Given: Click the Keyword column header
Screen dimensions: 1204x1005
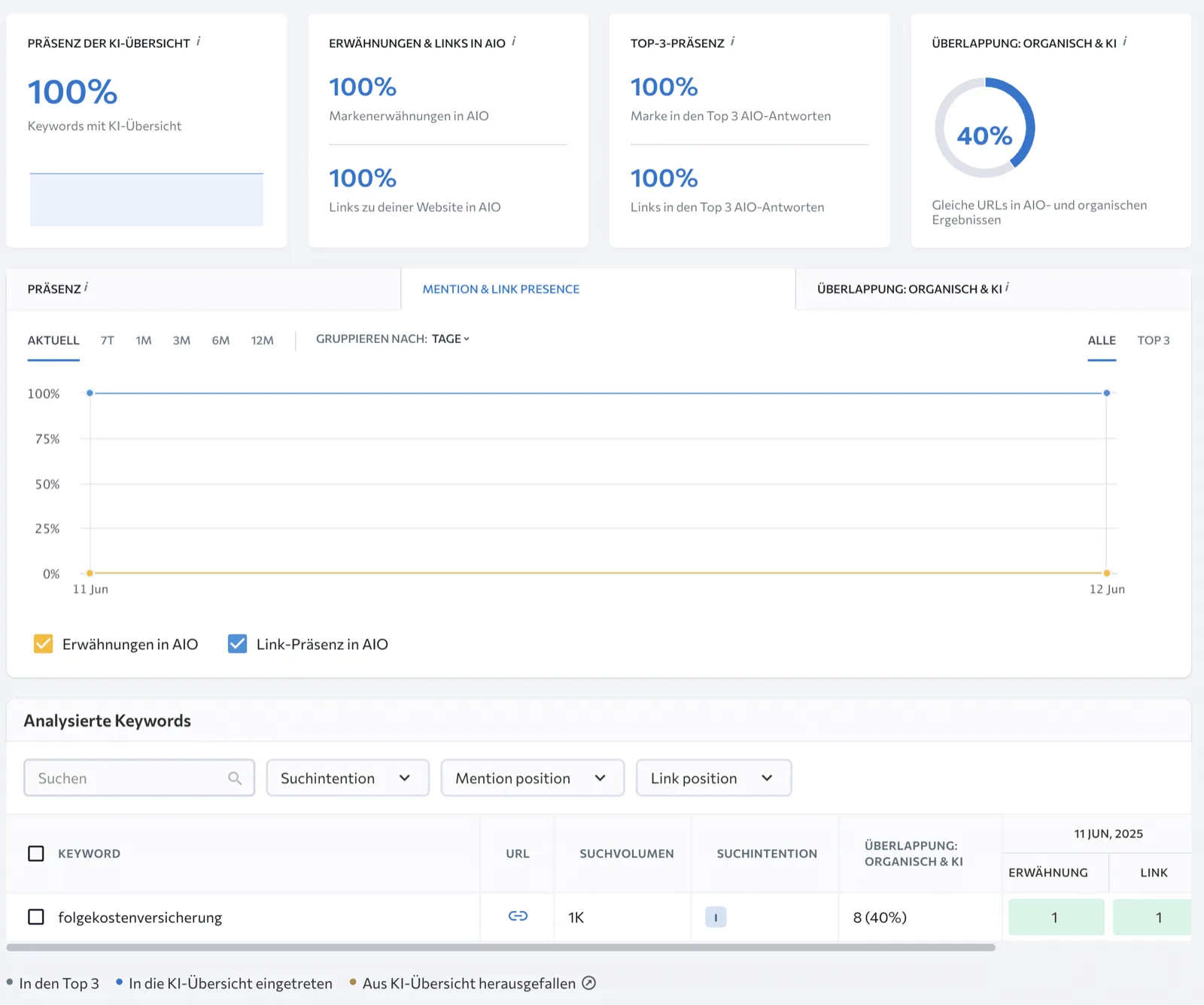Looking at the screenshot, I should (x=89, y=854).
